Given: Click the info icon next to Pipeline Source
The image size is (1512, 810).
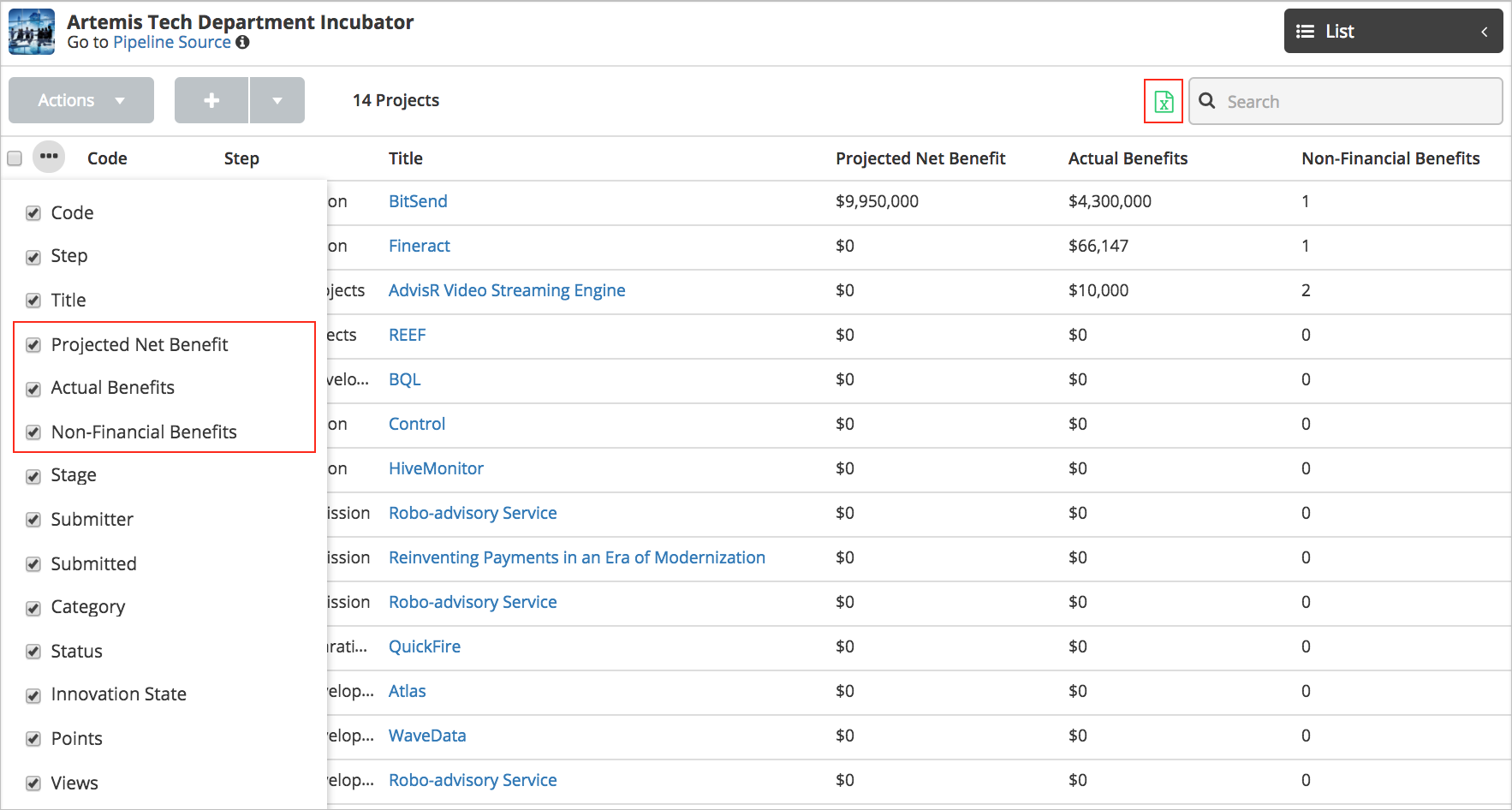Looking at the screenshot, I should [242, 42].
